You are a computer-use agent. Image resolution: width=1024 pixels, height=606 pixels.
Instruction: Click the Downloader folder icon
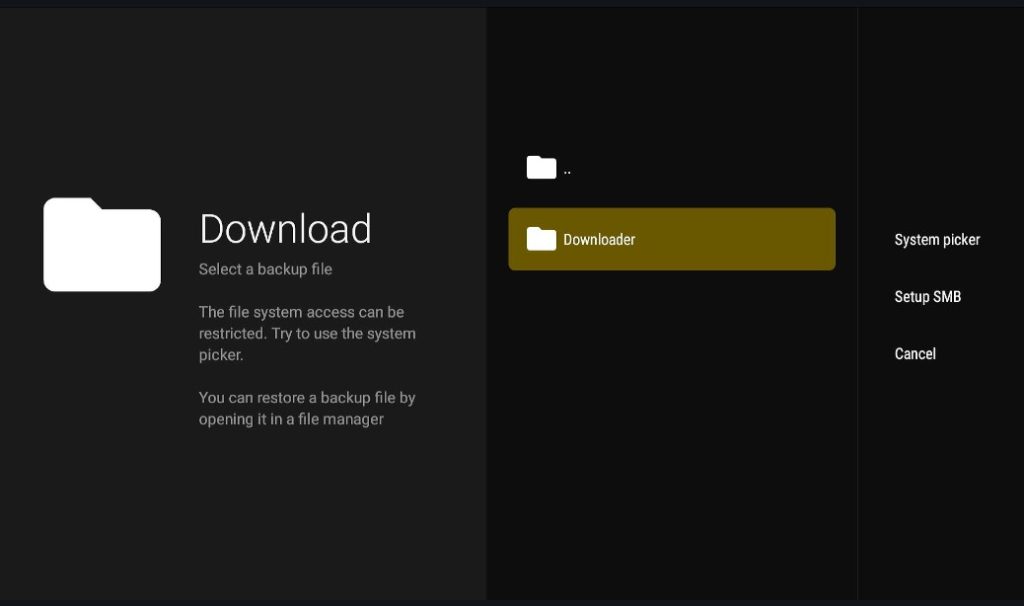[541, 239]
